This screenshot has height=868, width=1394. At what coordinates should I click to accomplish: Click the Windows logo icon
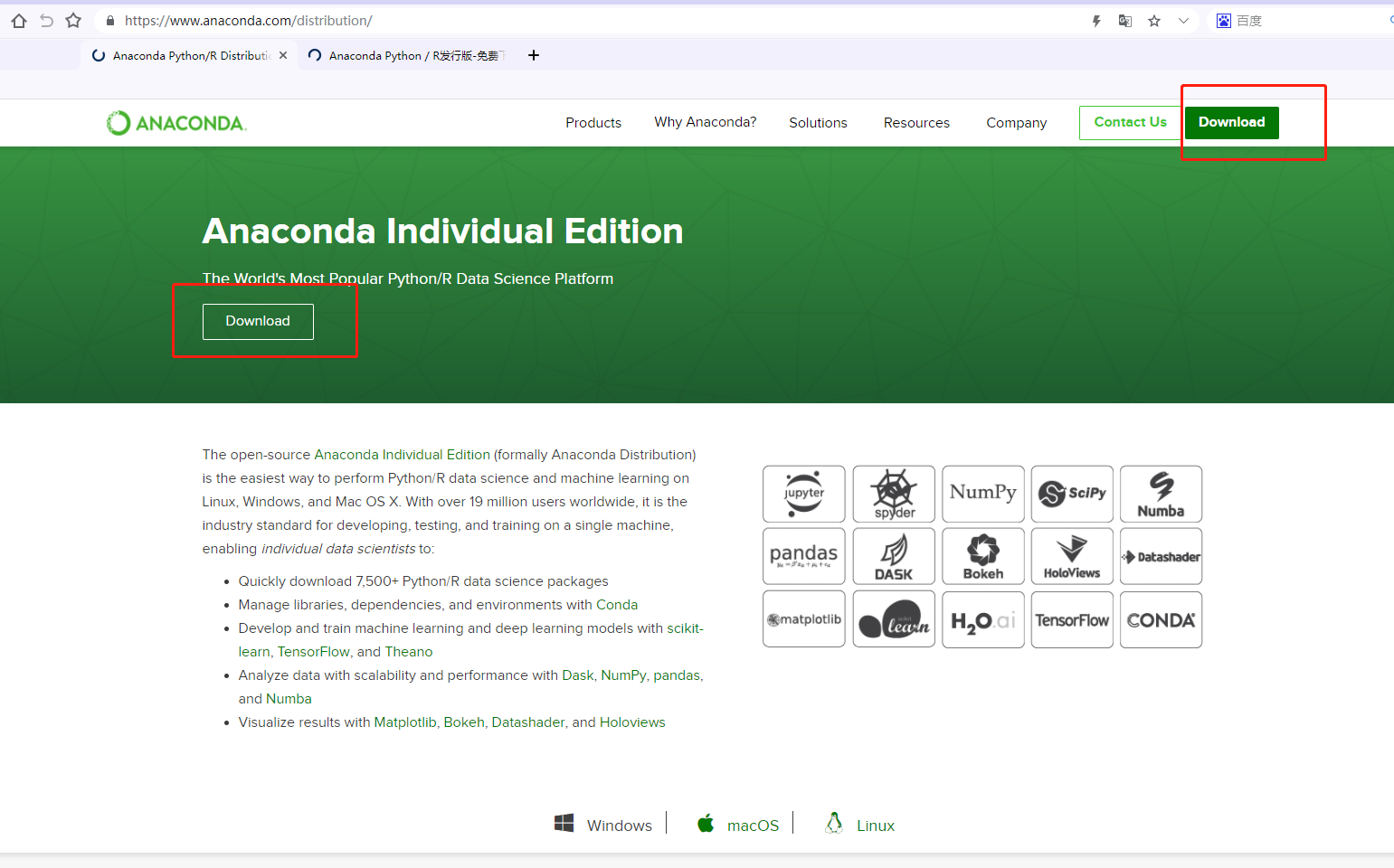[x=564, y=823]
